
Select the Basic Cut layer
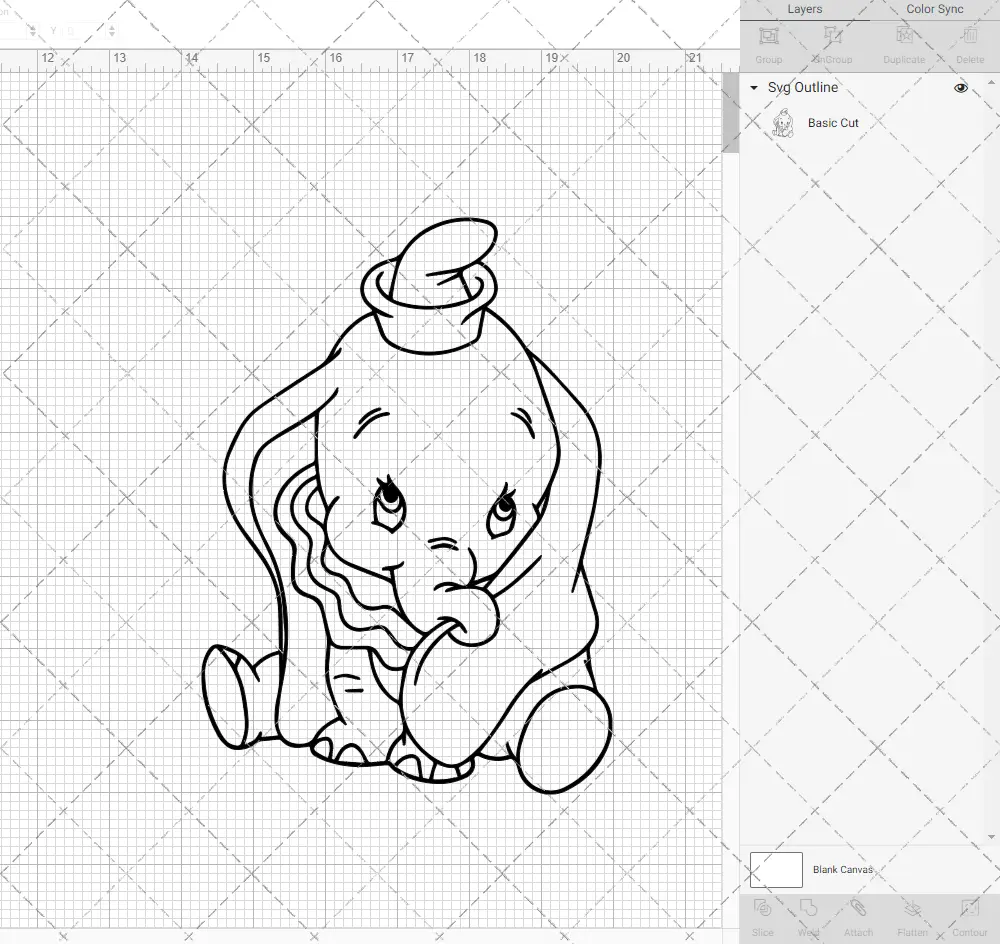(x=831, y=123)
